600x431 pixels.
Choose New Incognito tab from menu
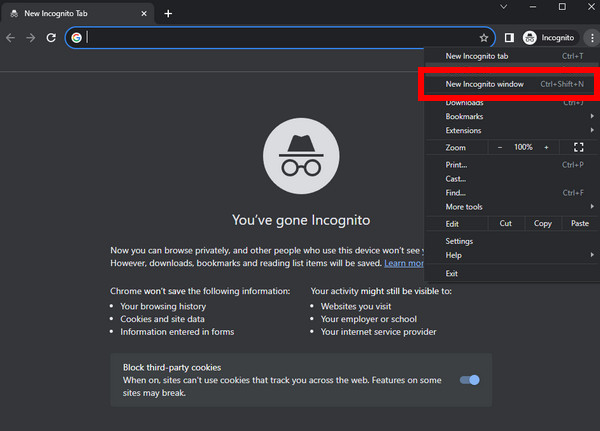click(512, 56)
